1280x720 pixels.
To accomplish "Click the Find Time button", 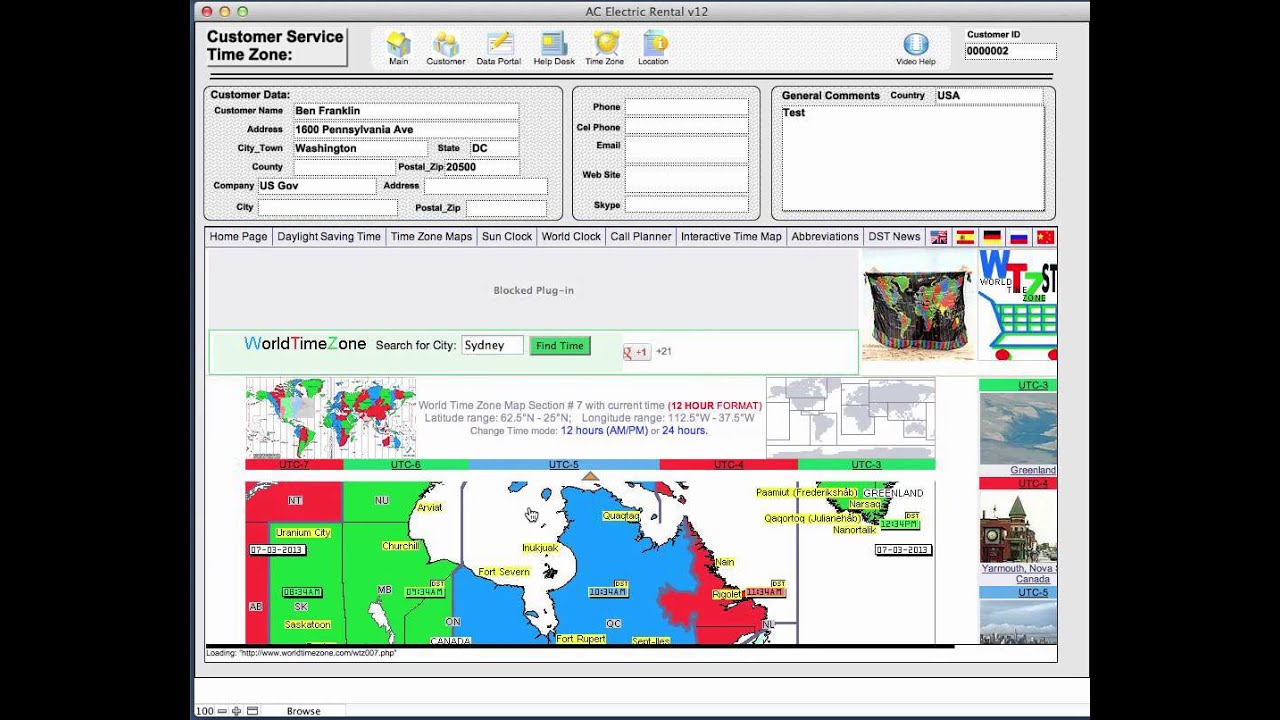I will [x=560, y=346].
